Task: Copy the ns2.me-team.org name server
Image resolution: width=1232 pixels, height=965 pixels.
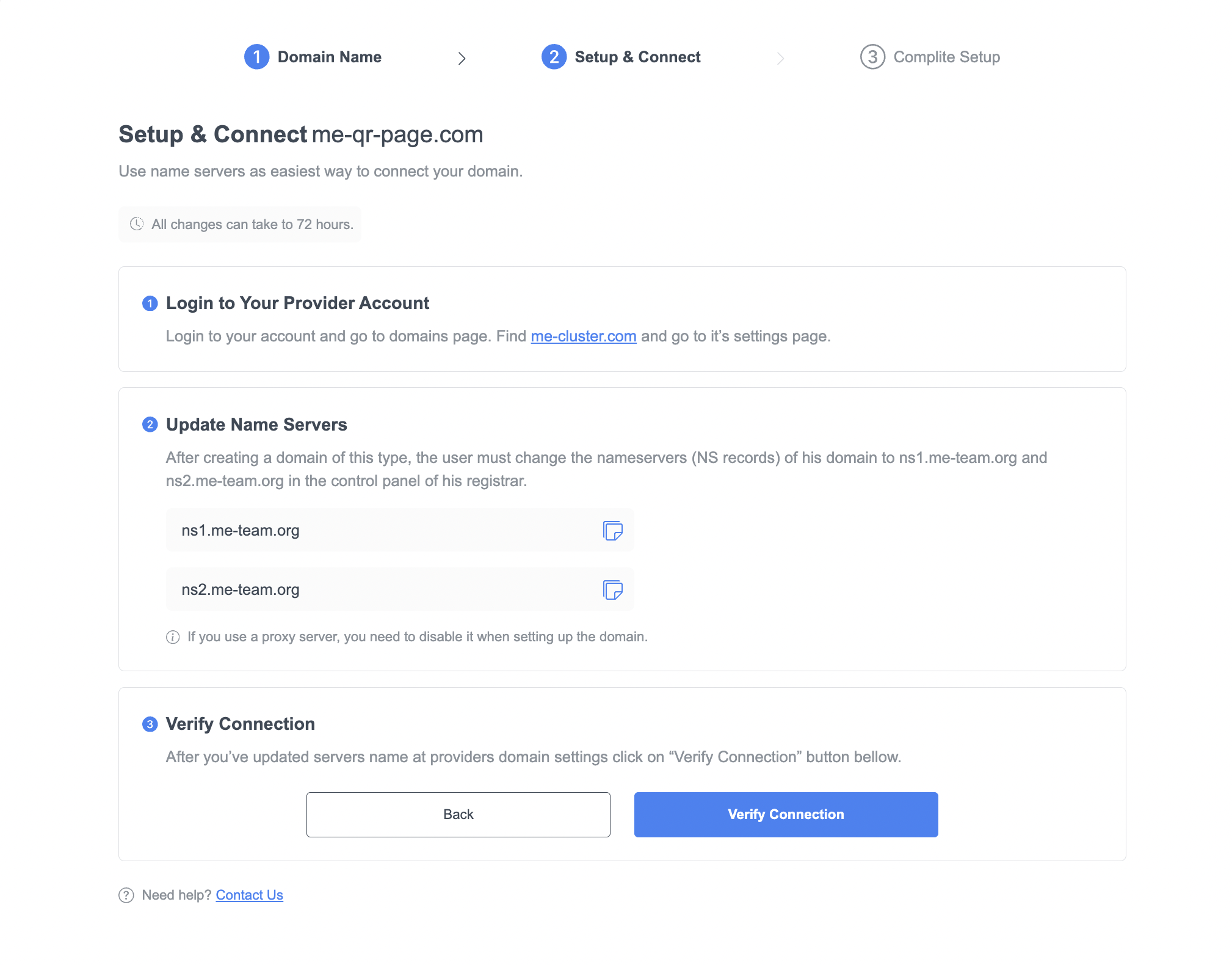Action: [x=612, y=590]
